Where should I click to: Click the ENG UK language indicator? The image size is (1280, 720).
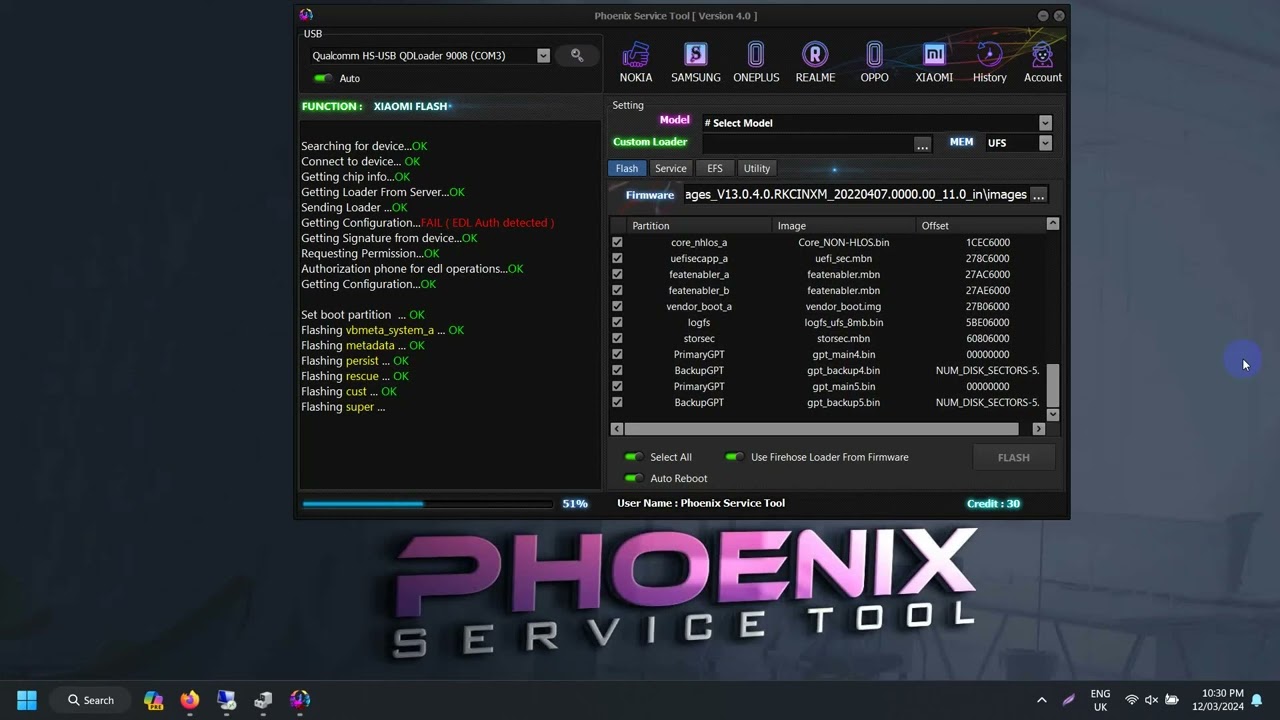(1100, 700)
